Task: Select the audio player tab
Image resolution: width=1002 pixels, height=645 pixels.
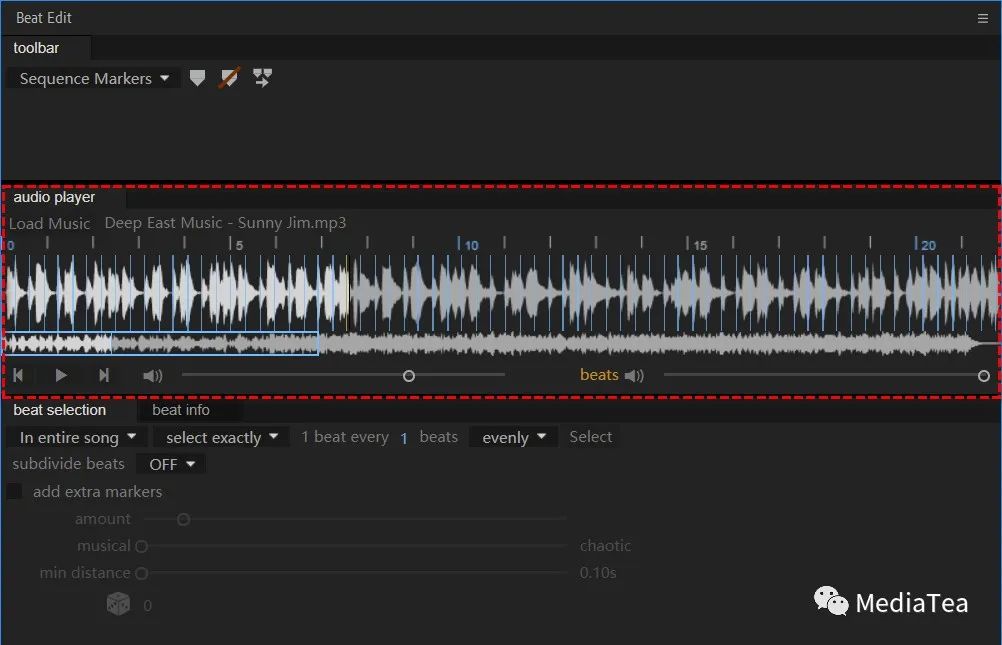Action: click(54, 197)
